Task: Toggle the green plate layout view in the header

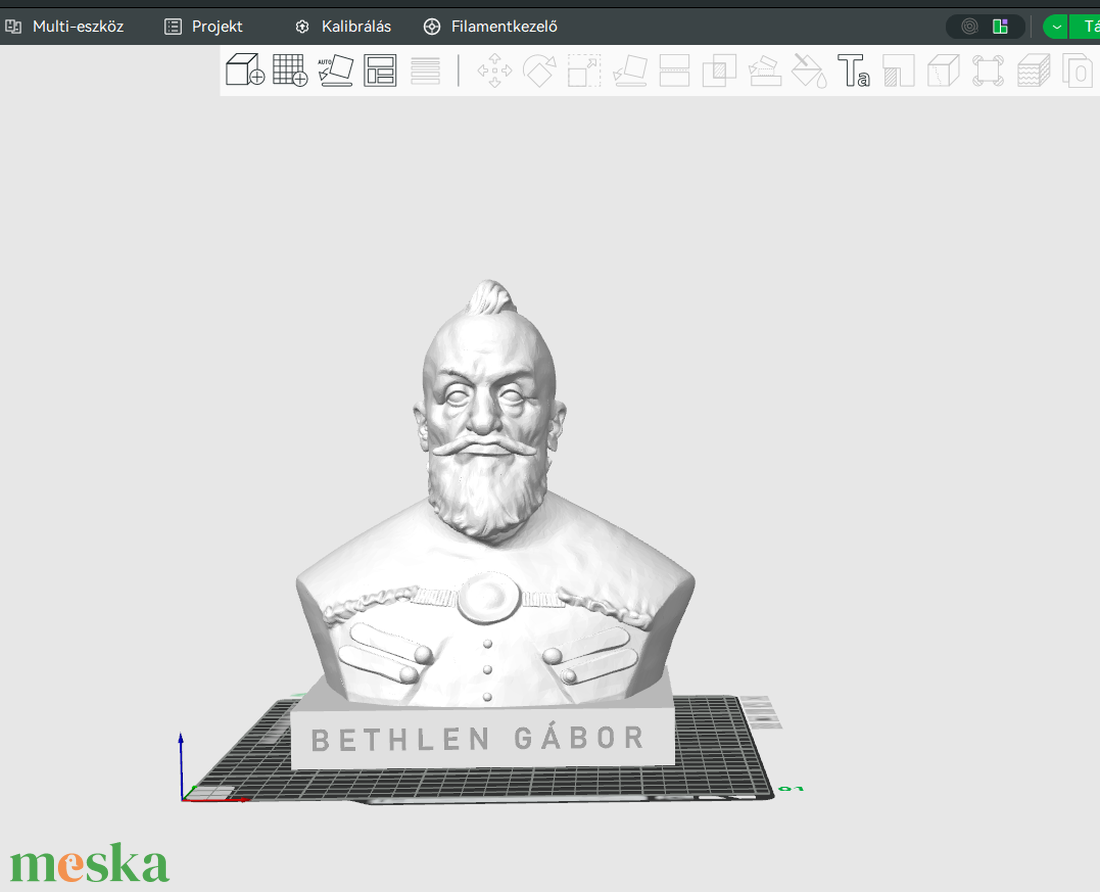Action: pos(1000,27)
